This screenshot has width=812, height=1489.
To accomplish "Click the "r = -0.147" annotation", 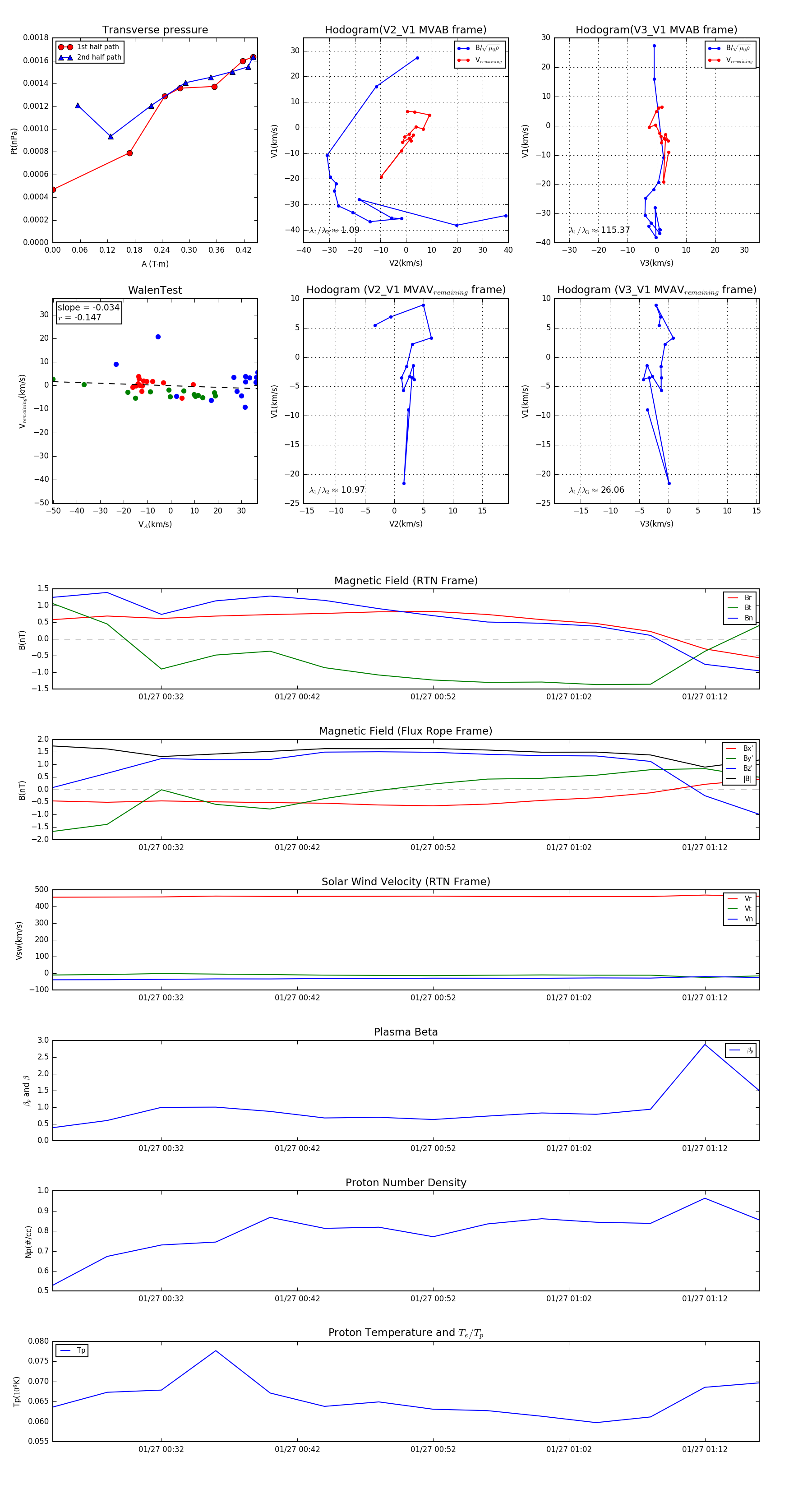I will click(x=80, y=317).
